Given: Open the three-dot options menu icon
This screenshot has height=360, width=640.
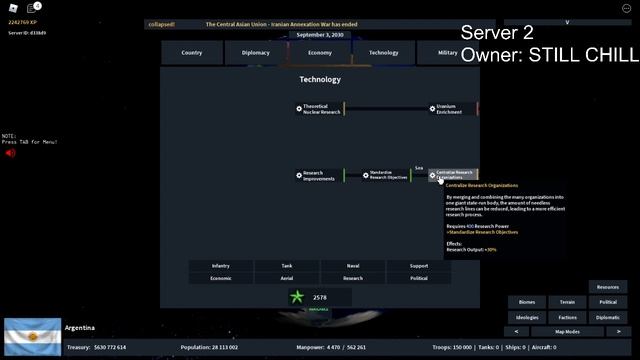Looking at the screenshot, I should (x=626, y=8).
